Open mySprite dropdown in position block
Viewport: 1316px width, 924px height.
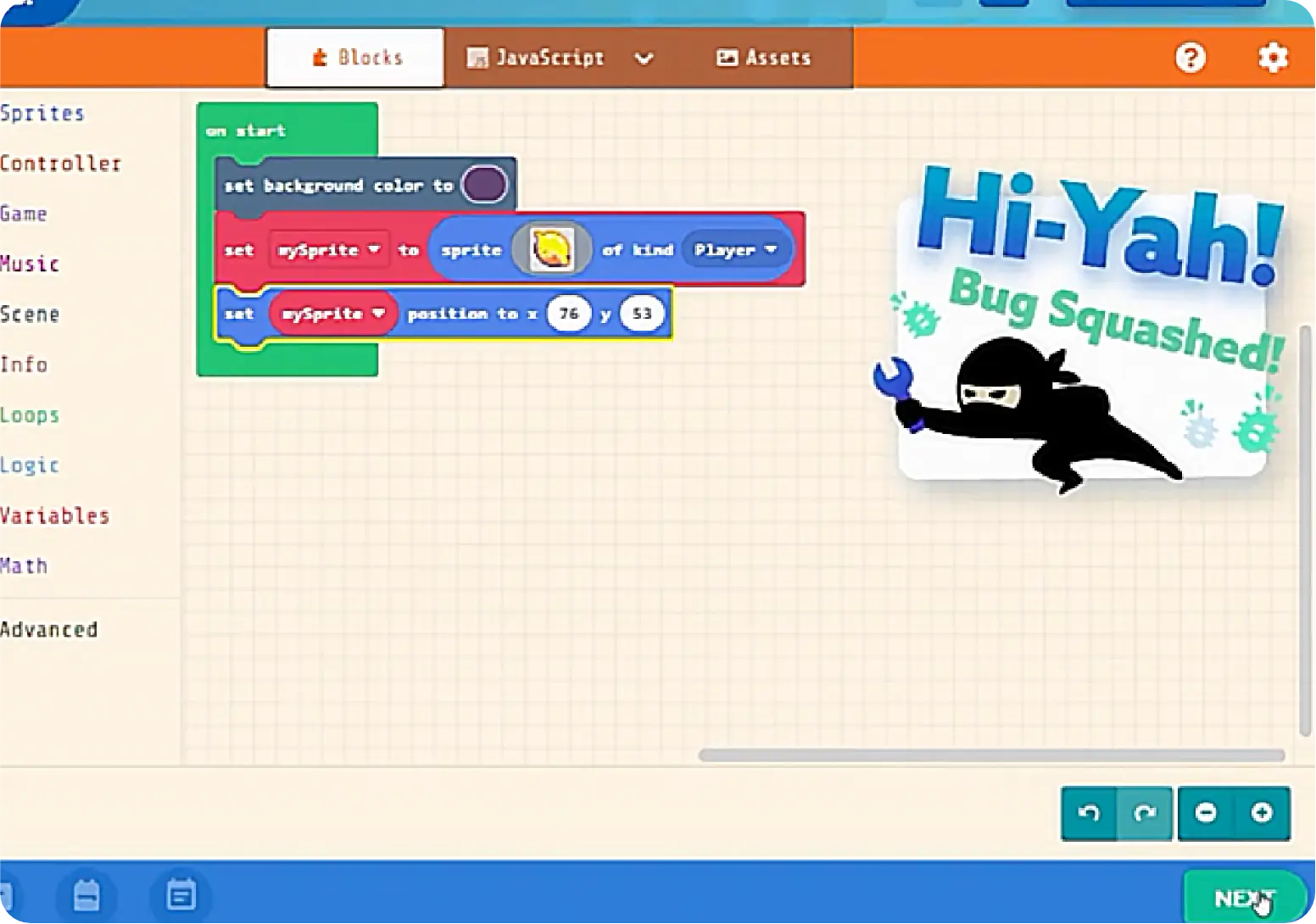(x=332, y=314)
